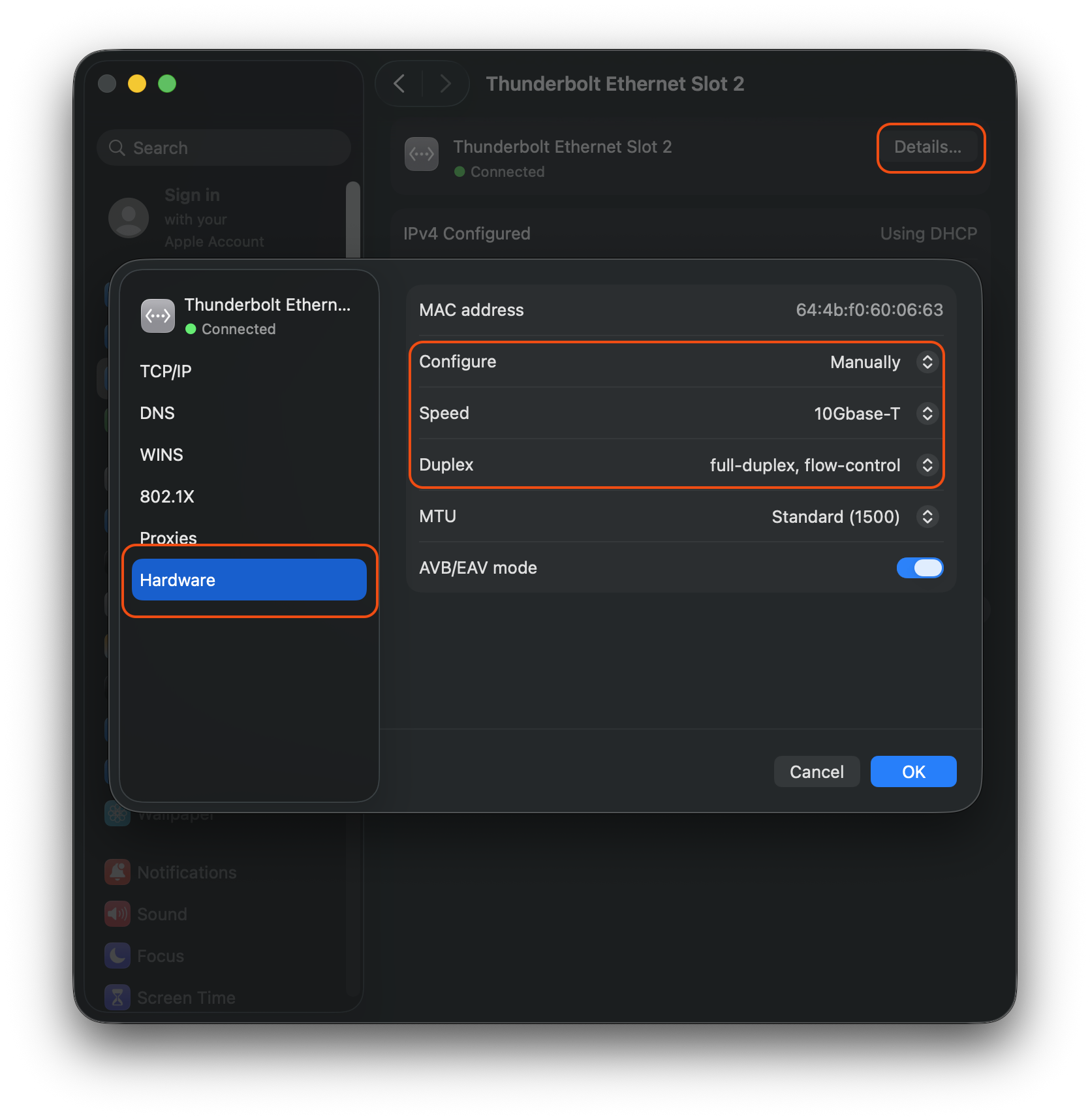Click the Details… button

(927, 148)
